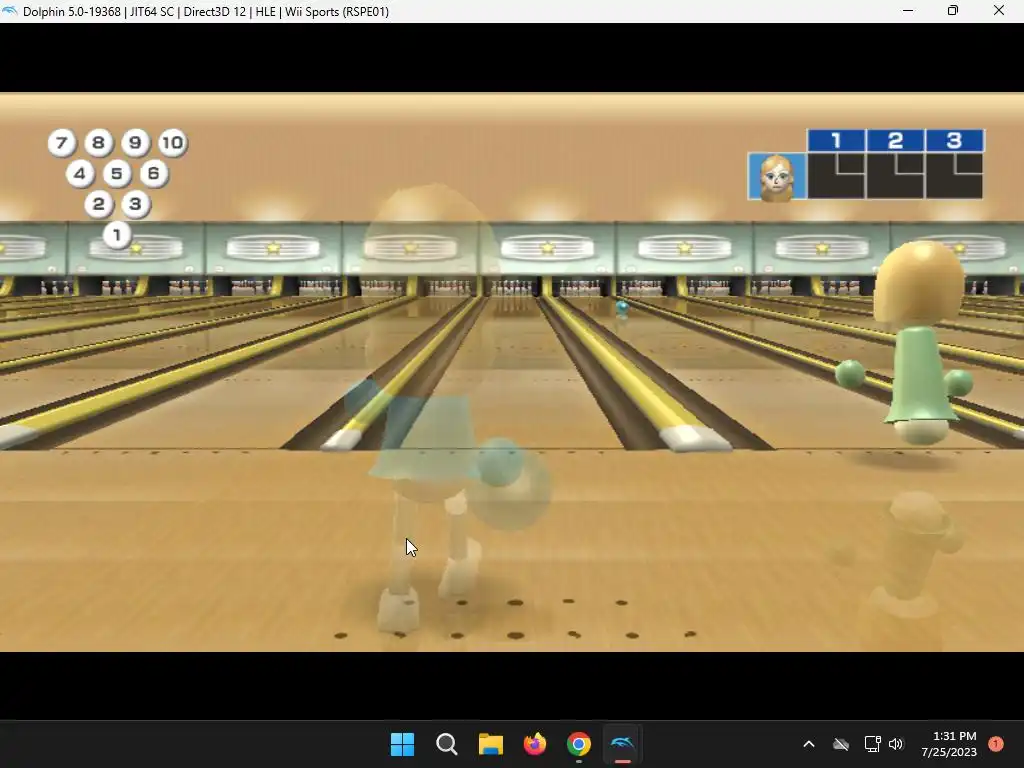This screenshot has width=1024, height=768.
Task: Click pin indicator number 4
Action: (80, 174)
